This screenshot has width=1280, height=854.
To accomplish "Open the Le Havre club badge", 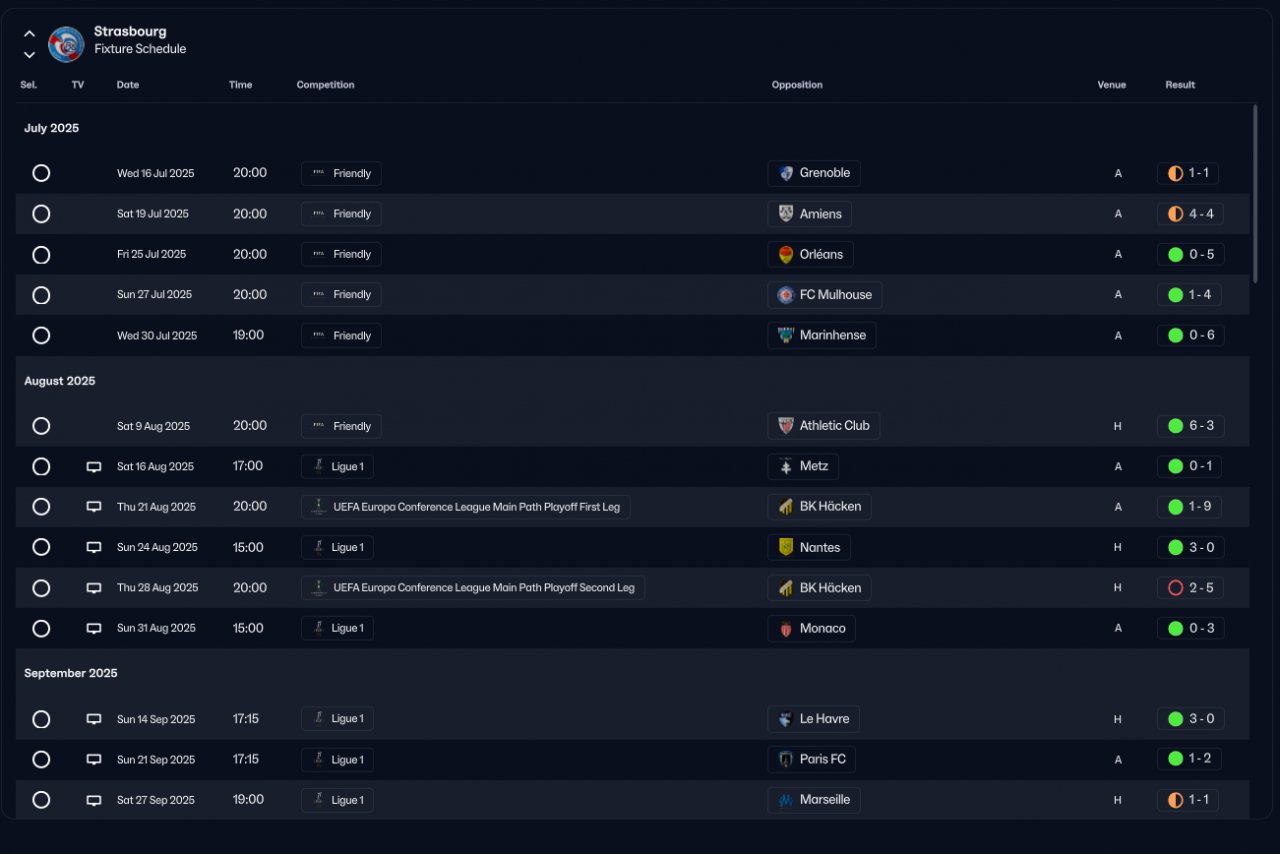I will click(x=786, y=719).
